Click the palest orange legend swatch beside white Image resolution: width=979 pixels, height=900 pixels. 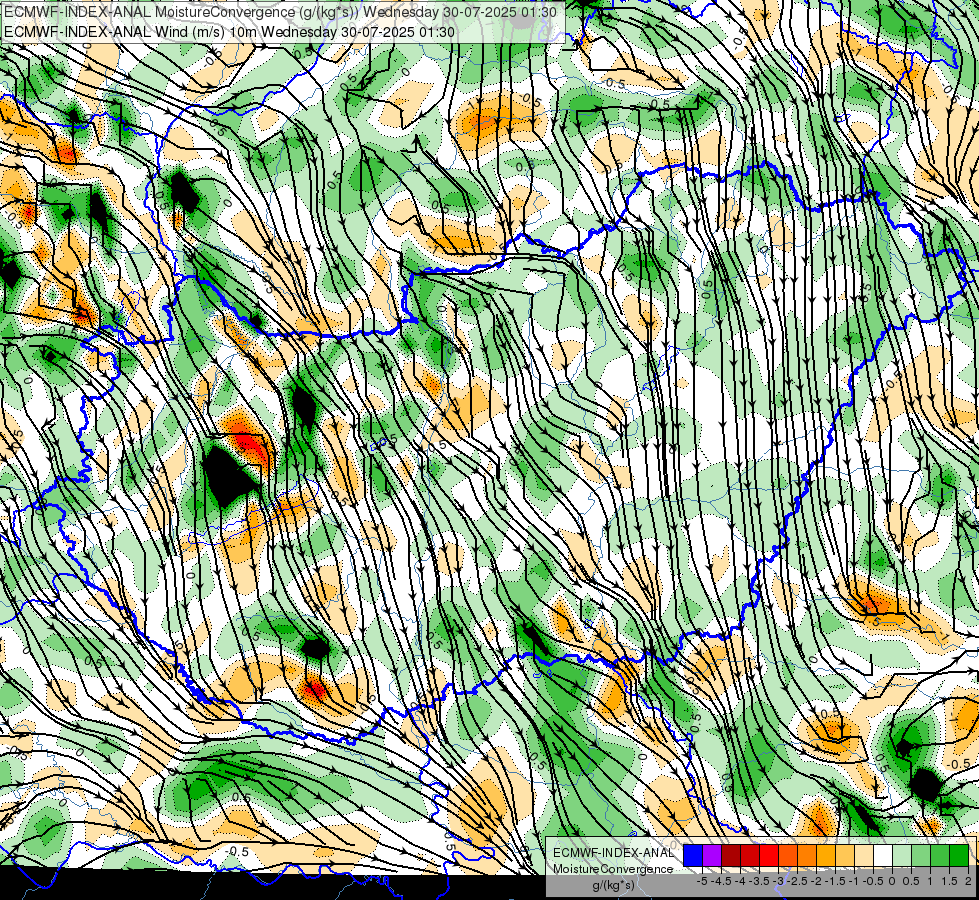coord(864,855)
